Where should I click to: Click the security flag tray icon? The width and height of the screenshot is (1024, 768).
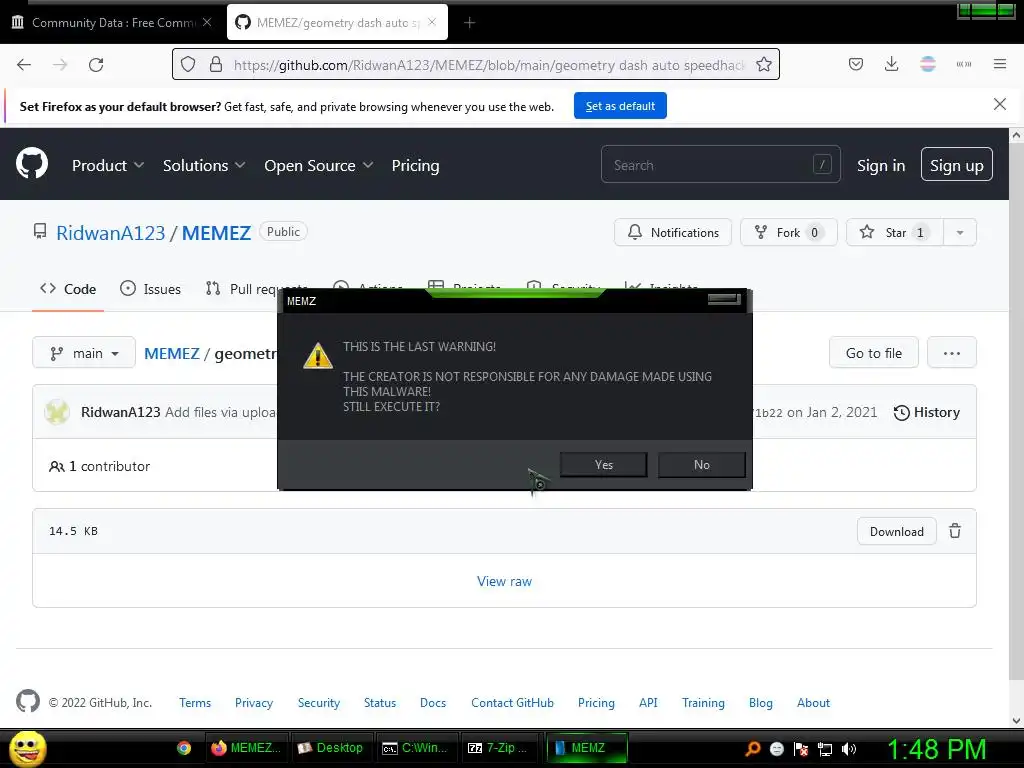point(801,749)
